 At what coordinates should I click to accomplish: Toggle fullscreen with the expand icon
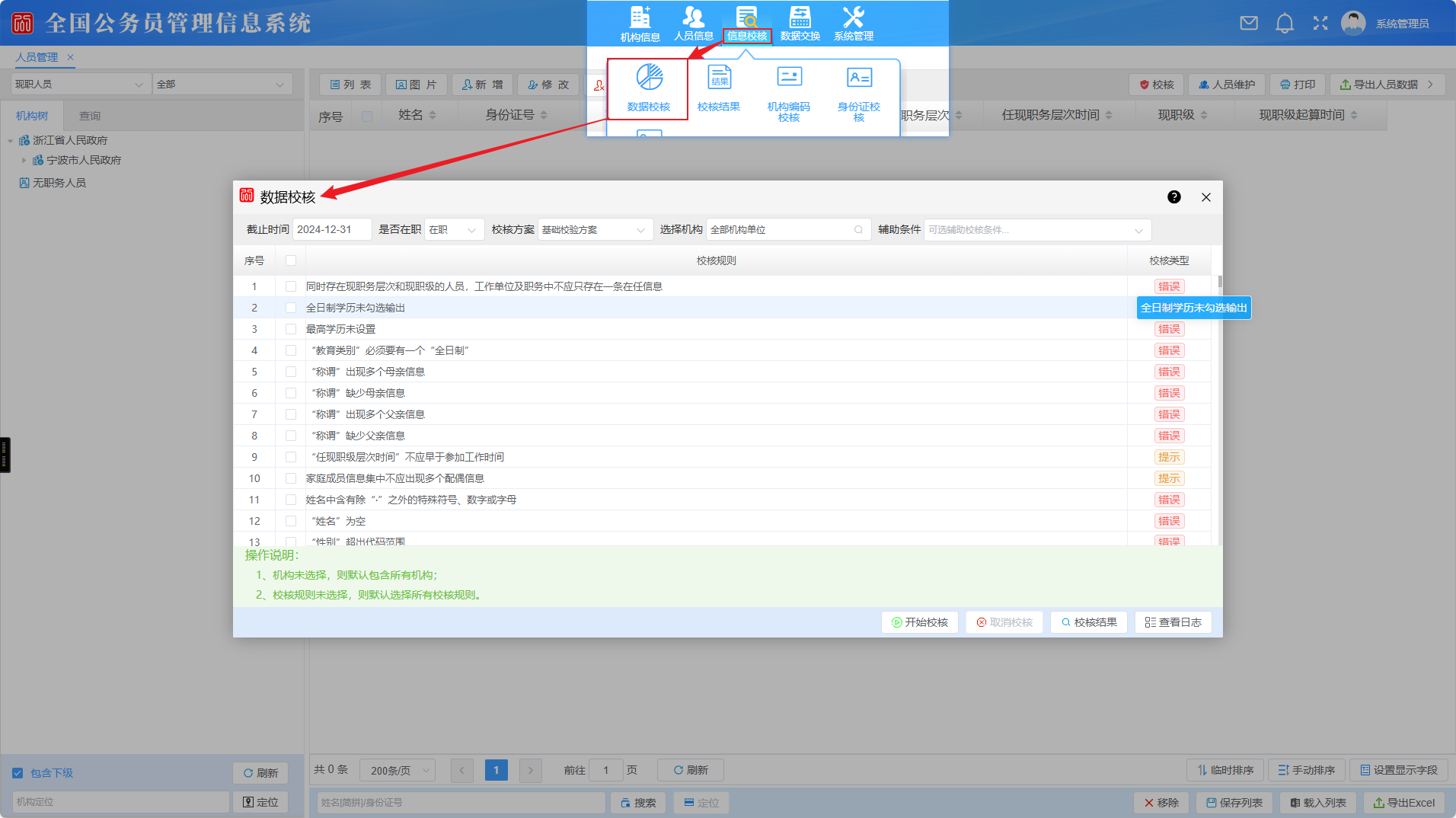[1320, 24]
